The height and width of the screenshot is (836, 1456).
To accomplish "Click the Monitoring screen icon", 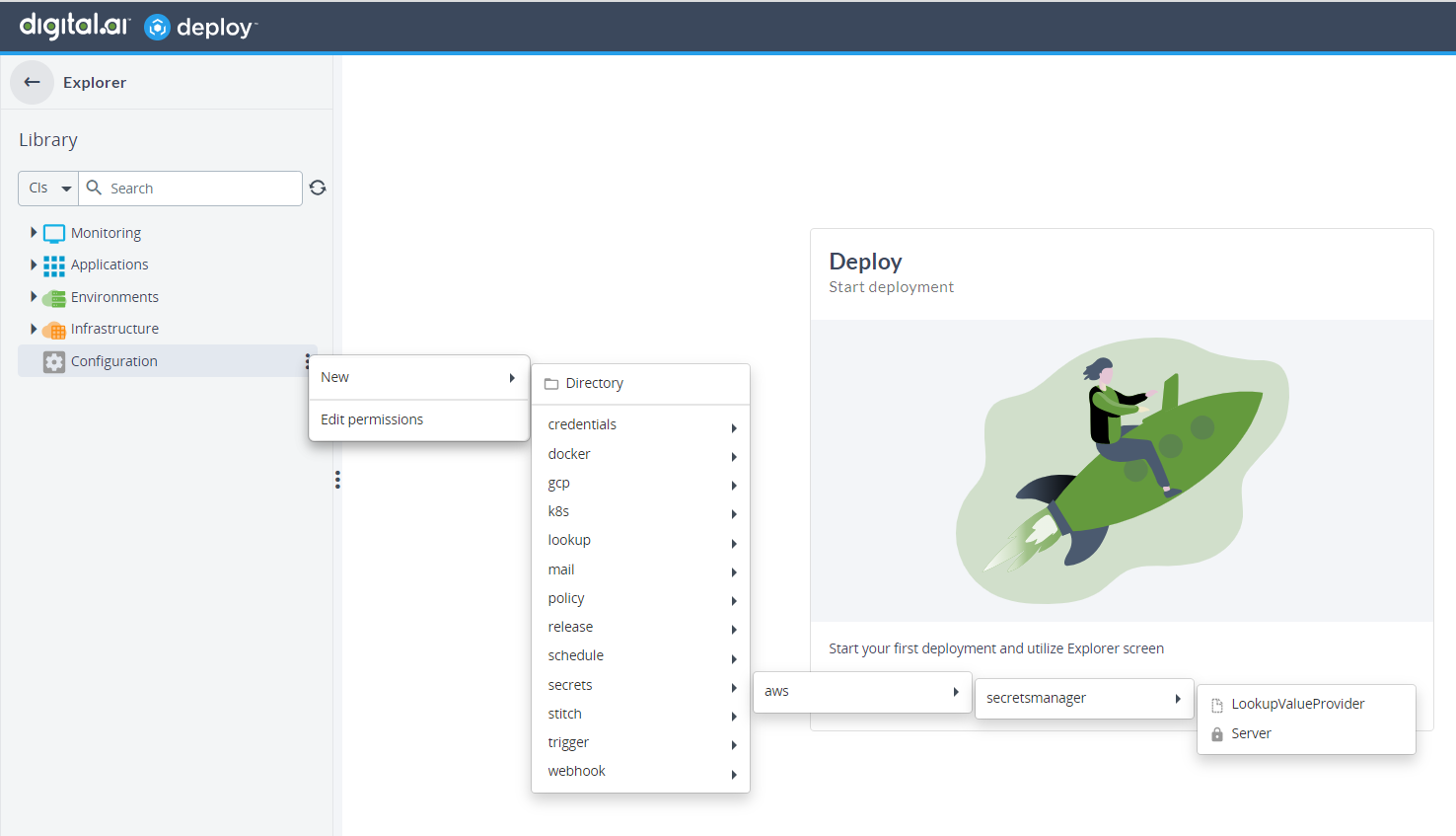I will [54, 234].
